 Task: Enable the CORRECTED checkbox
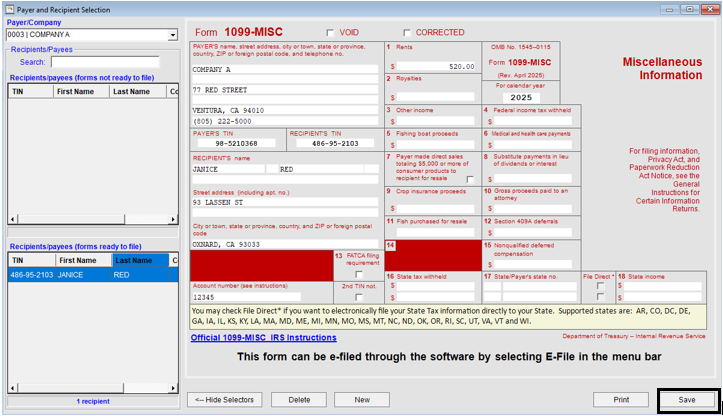(407, 32)
